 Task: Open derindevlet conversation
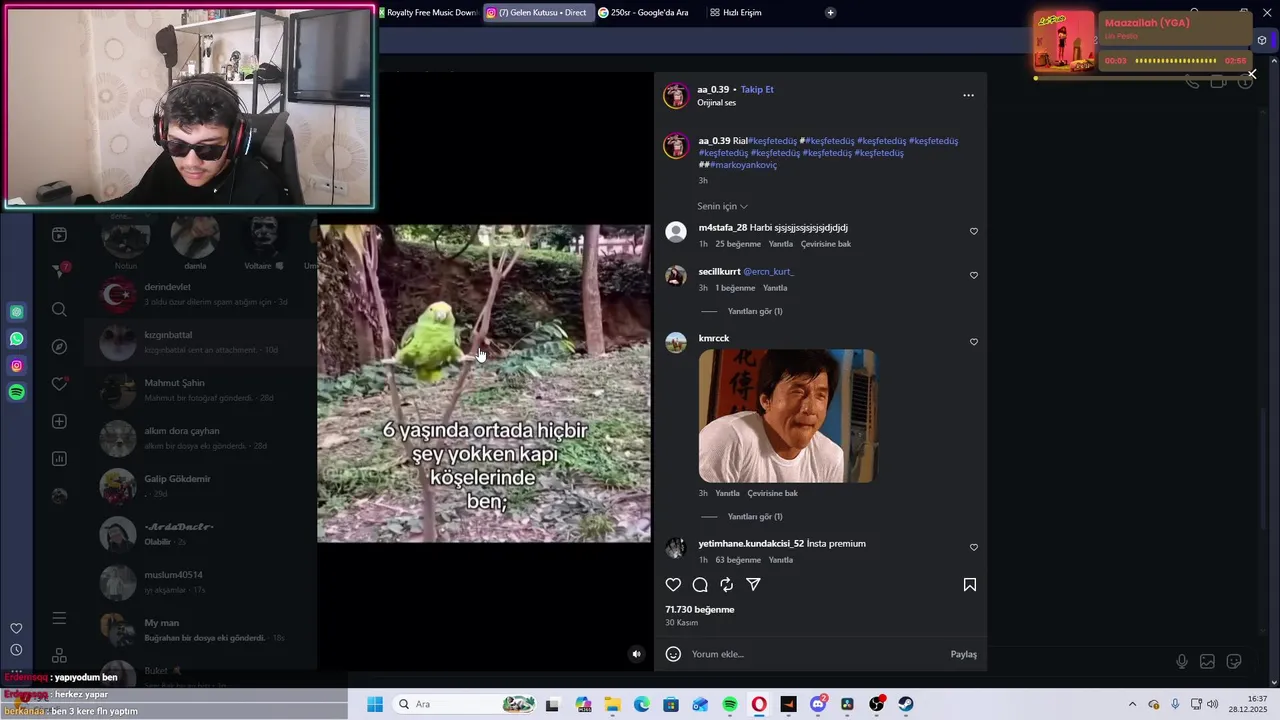point(200,294)
